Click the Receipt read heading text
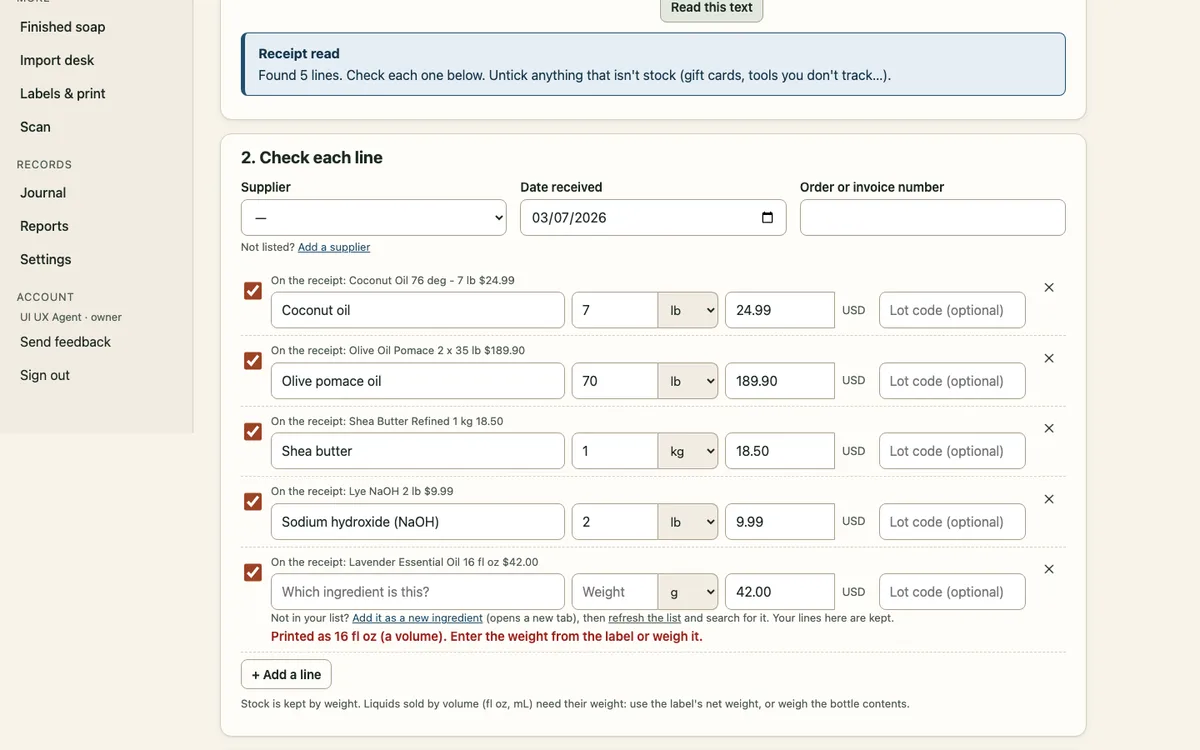Image resolution: width=1200 pixels, height=750 pixels. click(x=299, y=54)
